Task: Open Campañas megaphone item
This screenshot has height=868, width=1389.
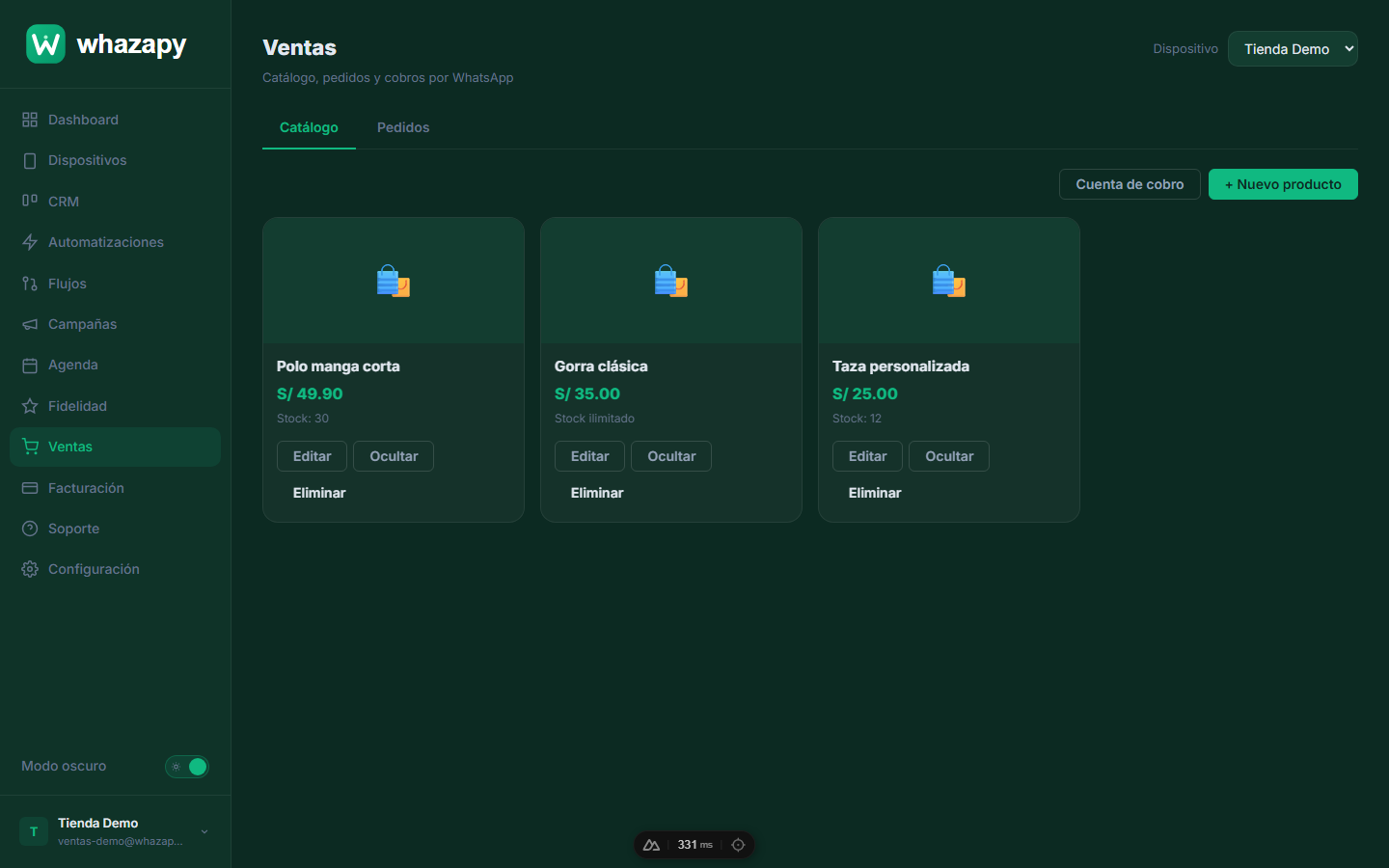Action: (115, 324)
